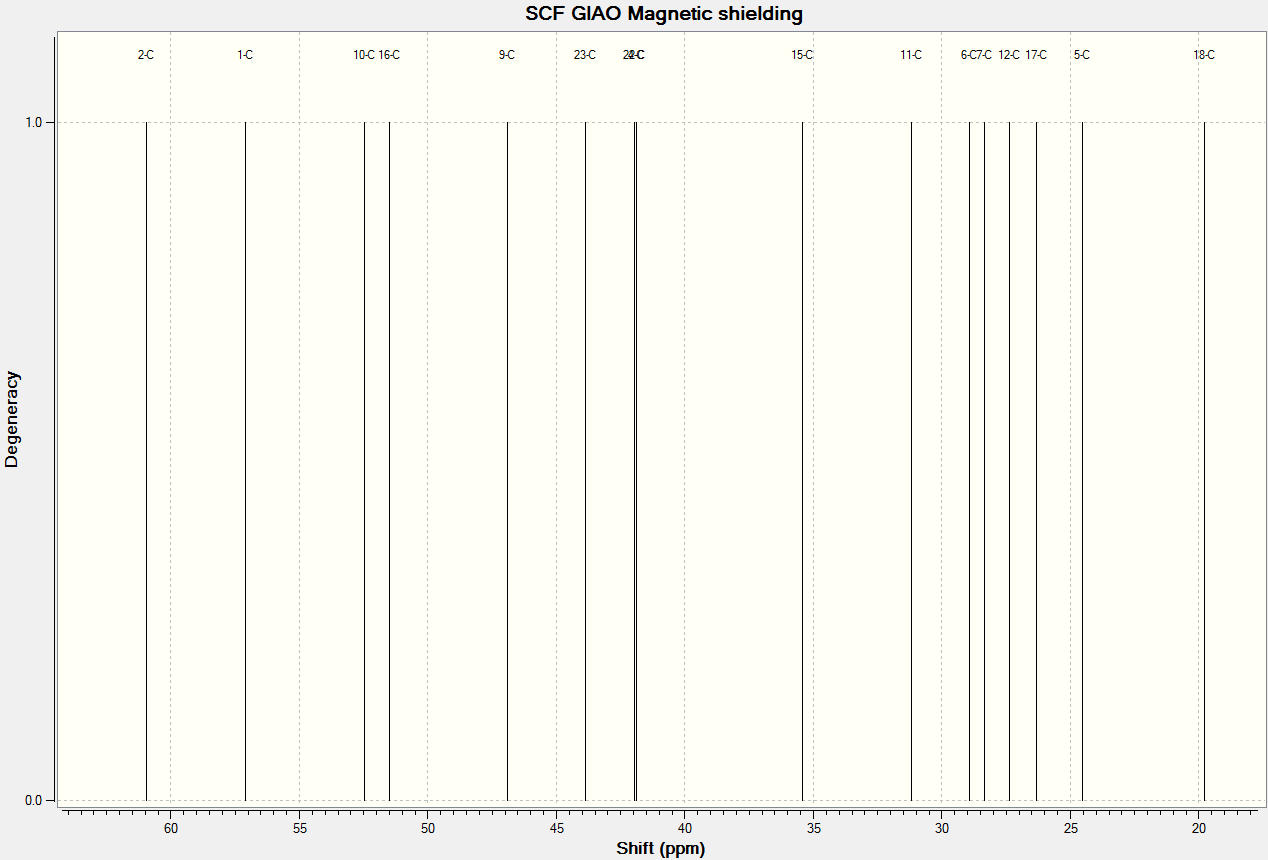Select the 1-C peak label
The width and height of the screenshot is (1268, 860).
click(x=245, y=55)
